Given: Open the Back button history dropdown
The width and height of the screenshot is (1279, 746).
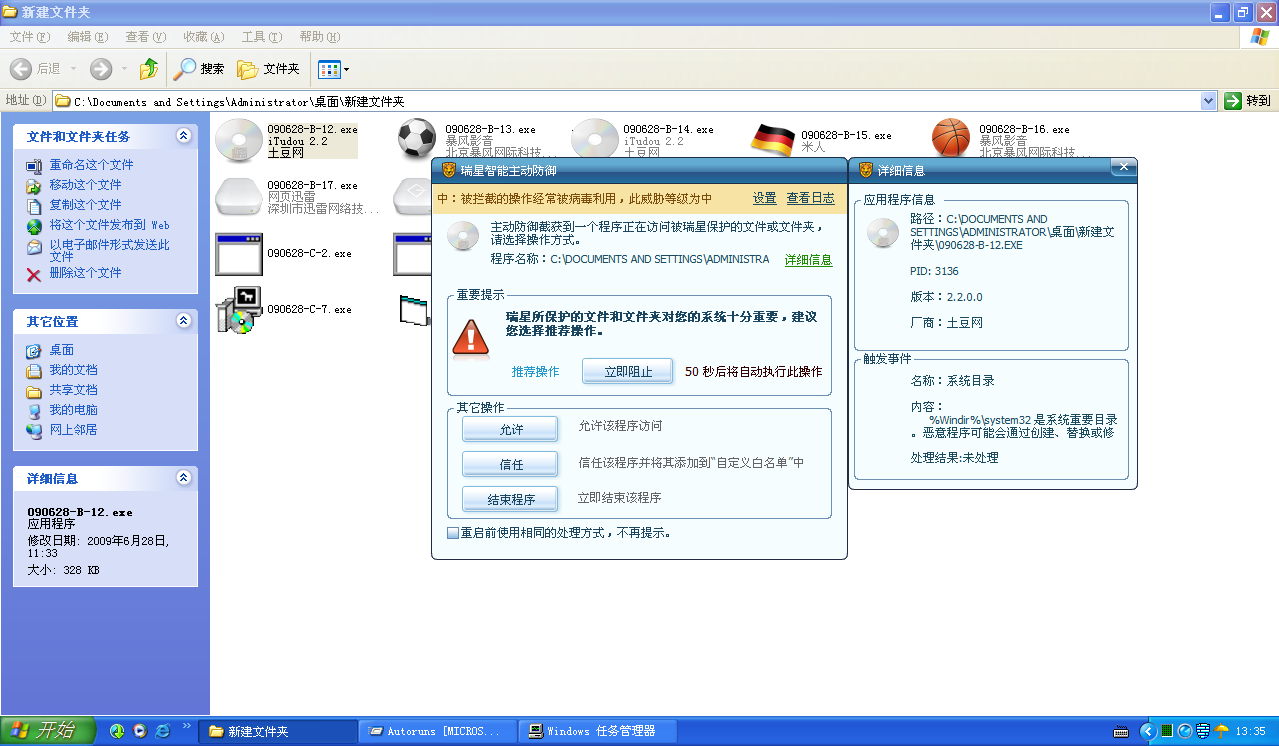Looking at the screenshot, I should pyautogui.click(x=73, y=69).
